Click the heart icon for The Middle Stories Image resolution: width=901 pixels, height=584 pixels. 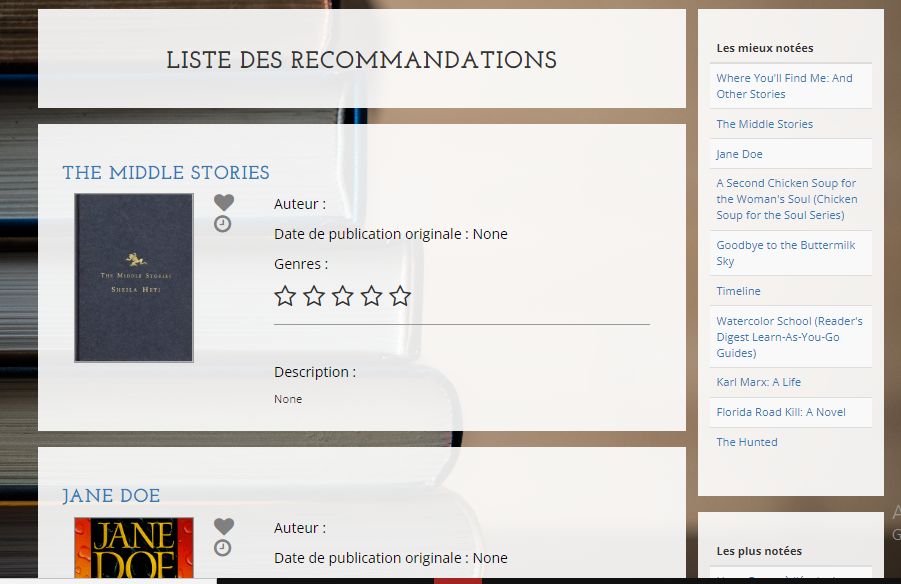click(224, 203)
